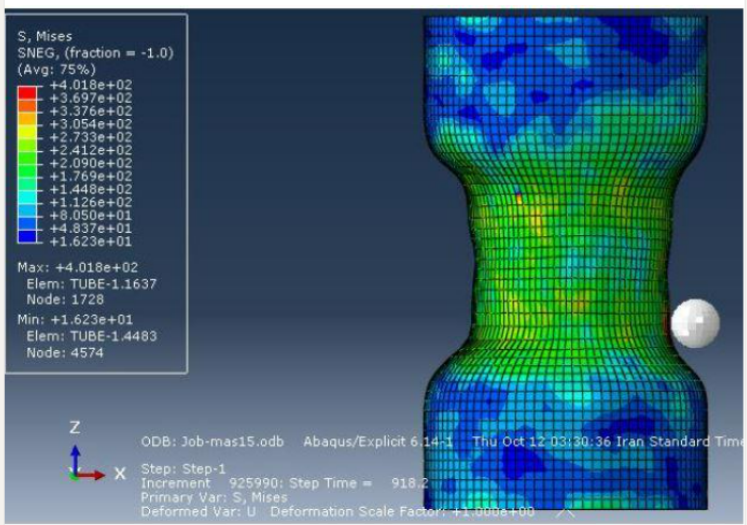
Task: Click the 'Step: Step-1' text
Action: (183, 469)
